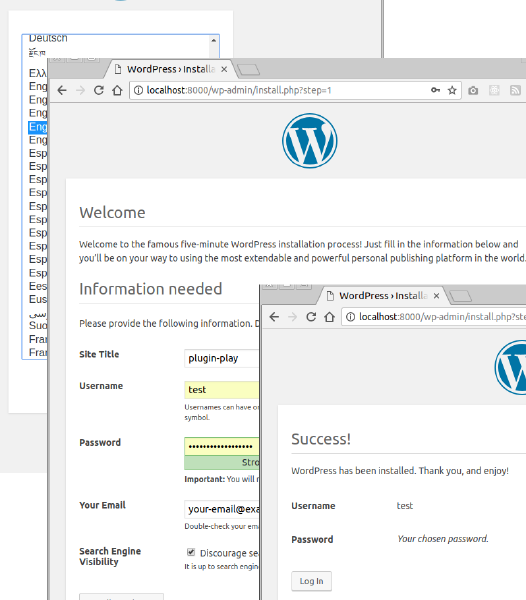
Task: Open the RSS feed extension icon
Action: click(515, 90)
